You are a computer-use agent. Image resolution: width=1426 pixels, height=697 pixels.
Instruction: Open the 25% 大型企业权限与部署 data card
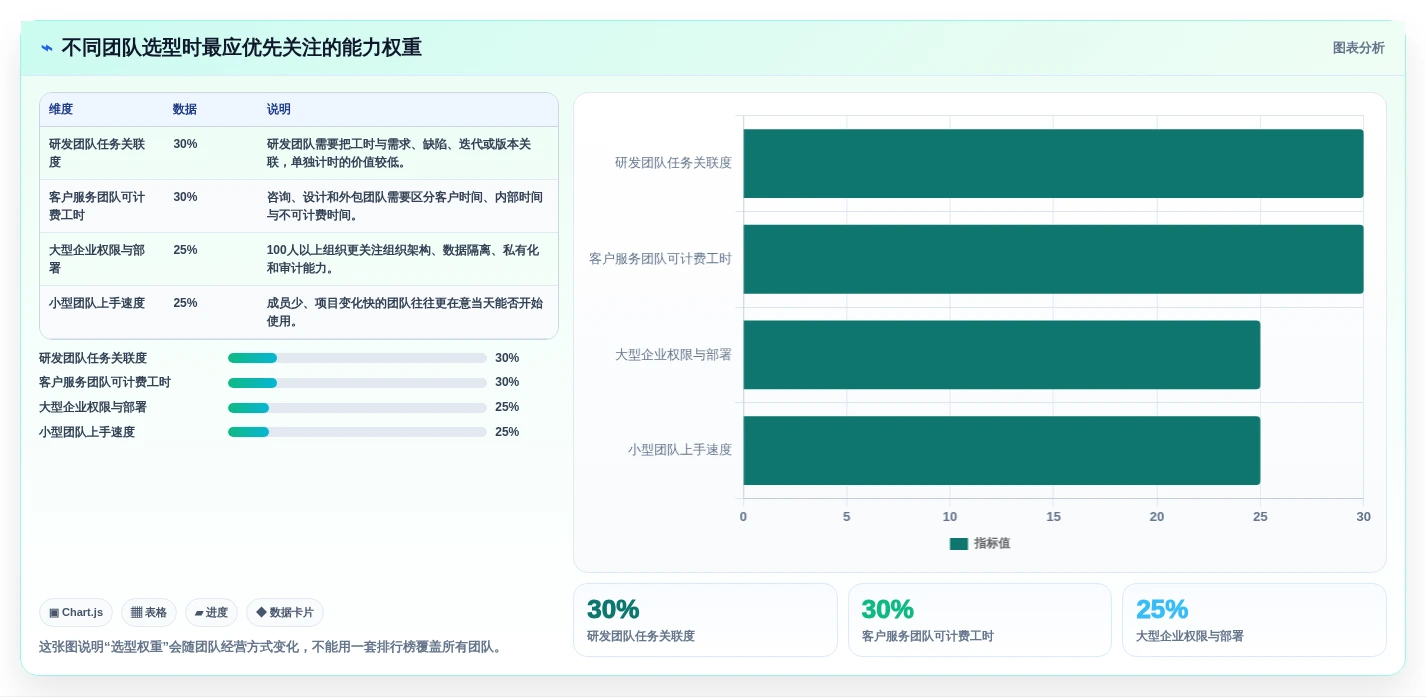1254,620
